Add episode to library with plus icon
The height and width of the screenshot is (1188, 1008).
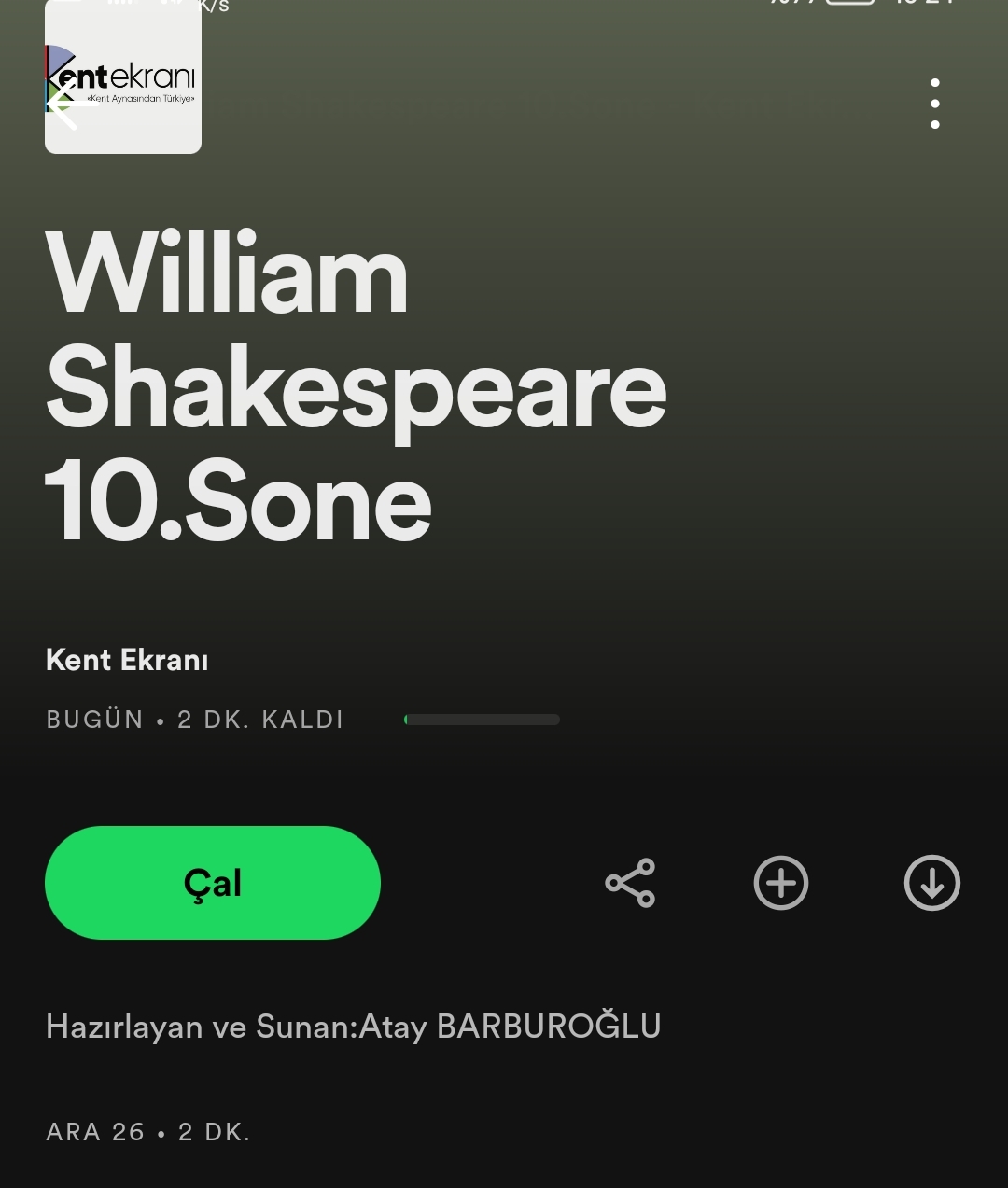[781, 883]
